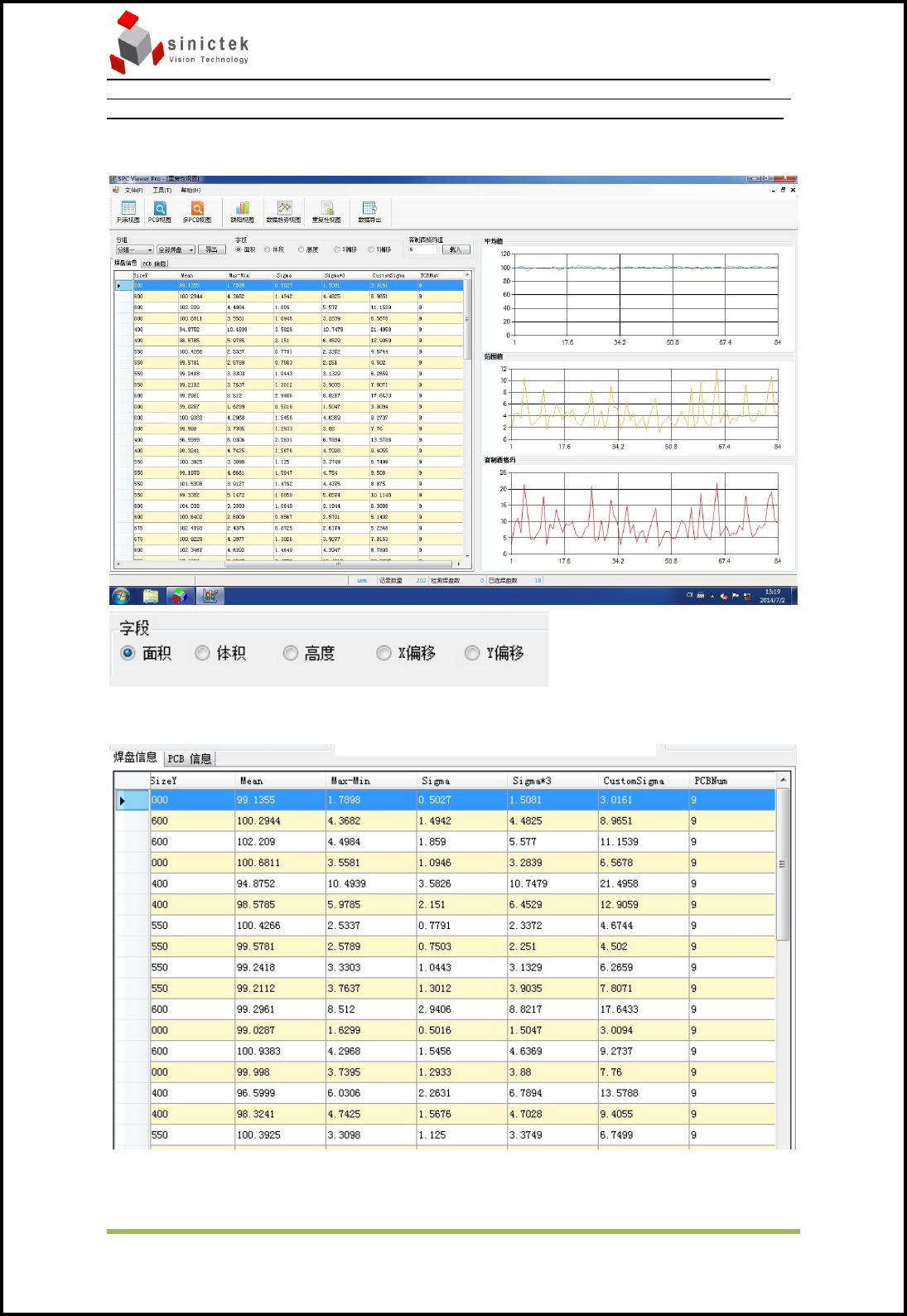907x1316 pixels.
Task: Expand the 分组一 group dropdown
Action: click(134, 249)
